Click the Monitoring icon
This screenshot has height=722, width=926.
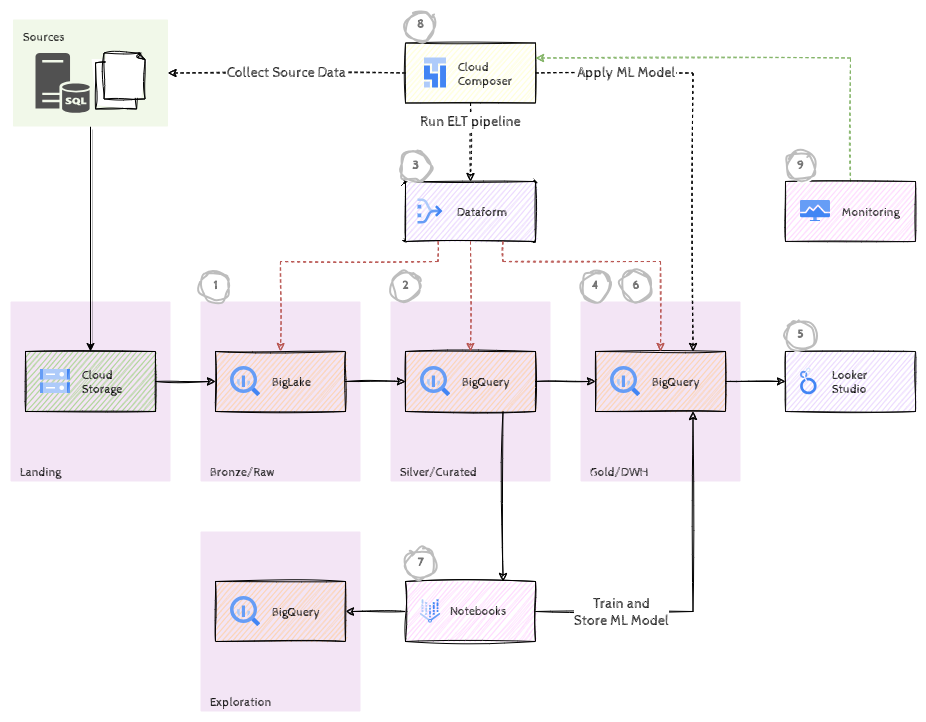tap(814, 212)
